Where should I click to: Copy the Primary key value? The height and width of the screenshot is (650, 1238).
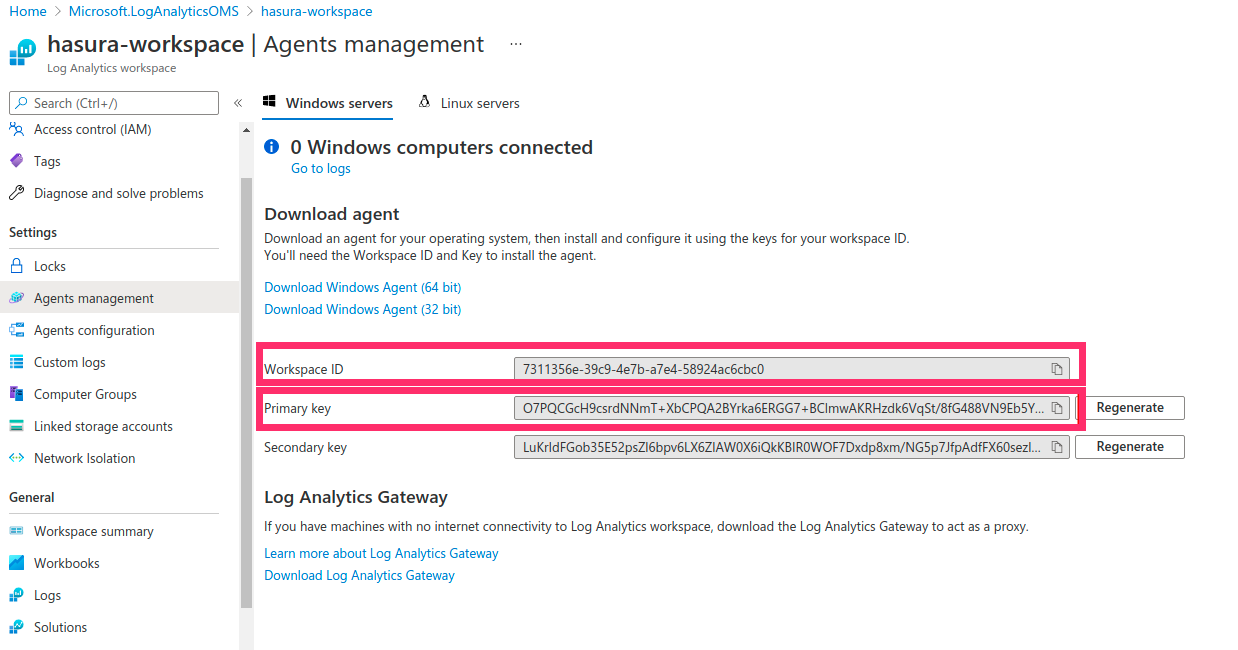coord(1057,407)
